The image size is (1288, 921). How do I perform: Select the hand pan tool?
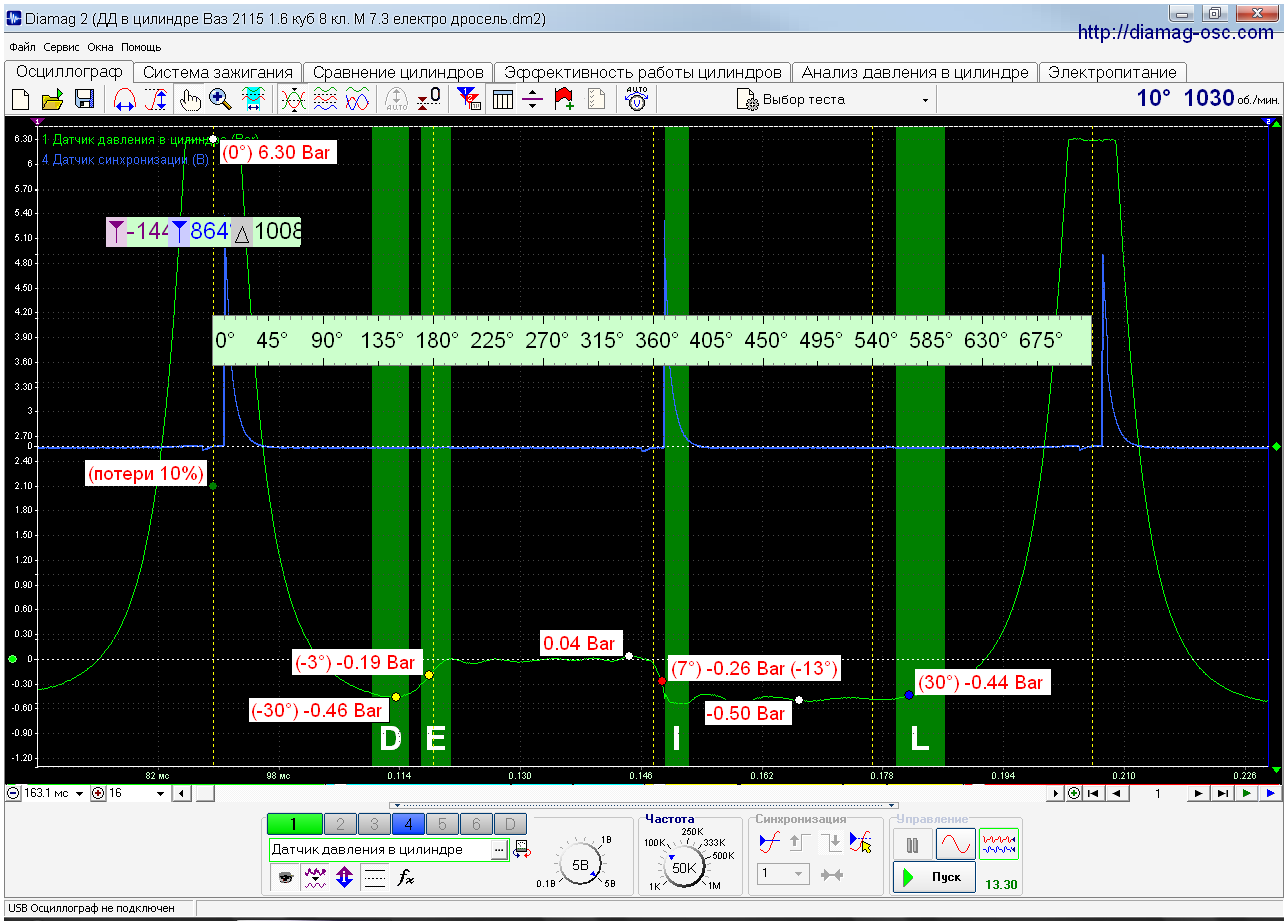pos(190,99)
